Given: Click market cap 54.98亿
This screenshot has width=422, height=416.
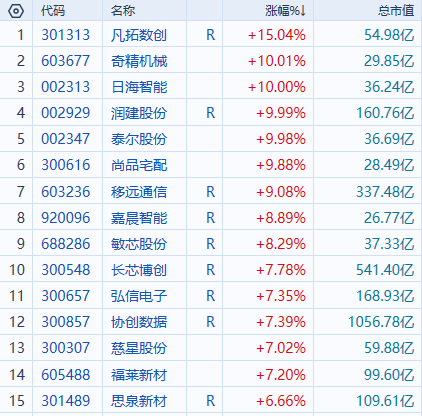Looking at the screenshot, I should [389, 35].
